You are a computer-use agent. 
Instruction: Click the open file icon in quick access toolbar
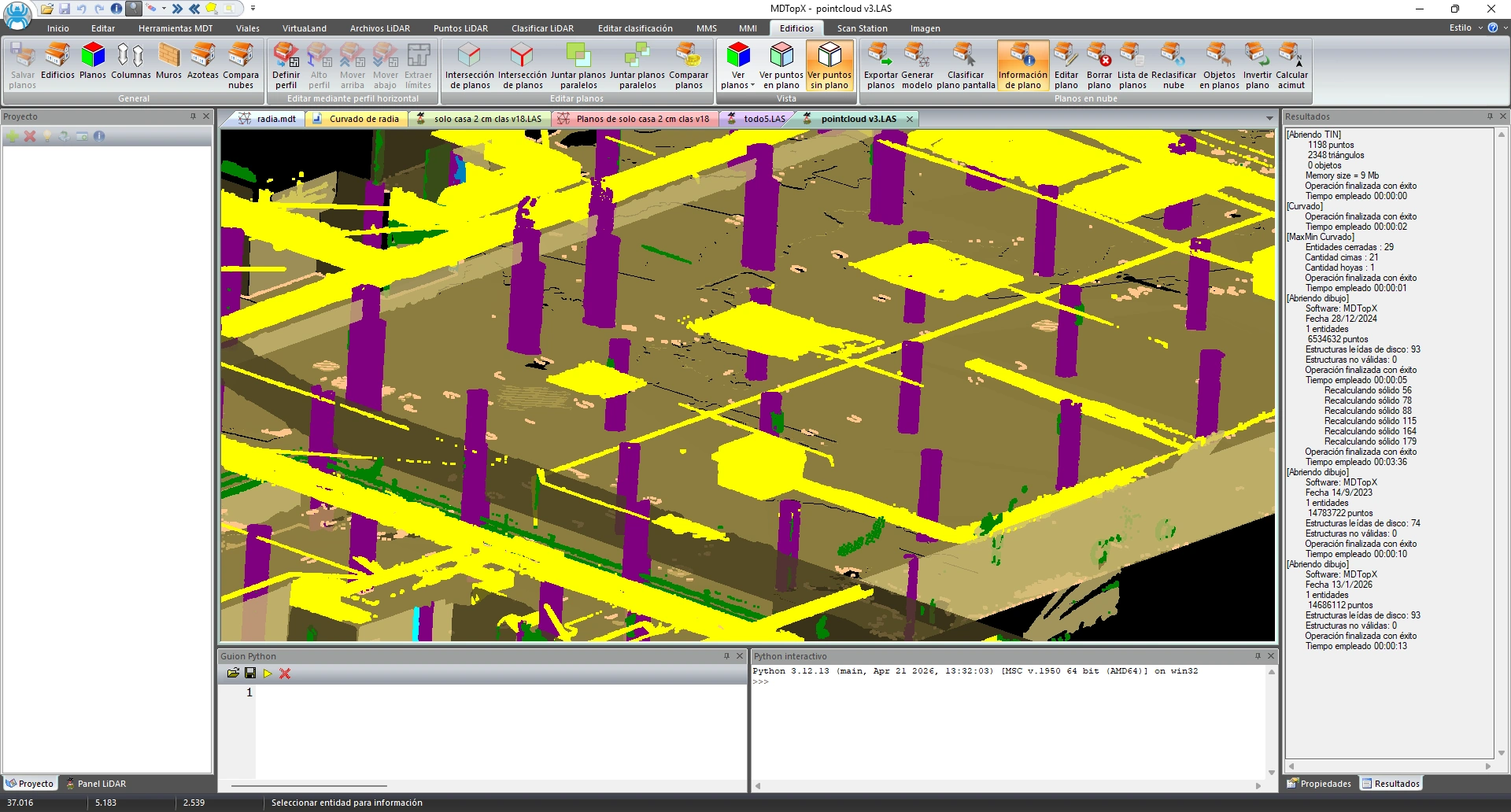click(x=47, y=9)
